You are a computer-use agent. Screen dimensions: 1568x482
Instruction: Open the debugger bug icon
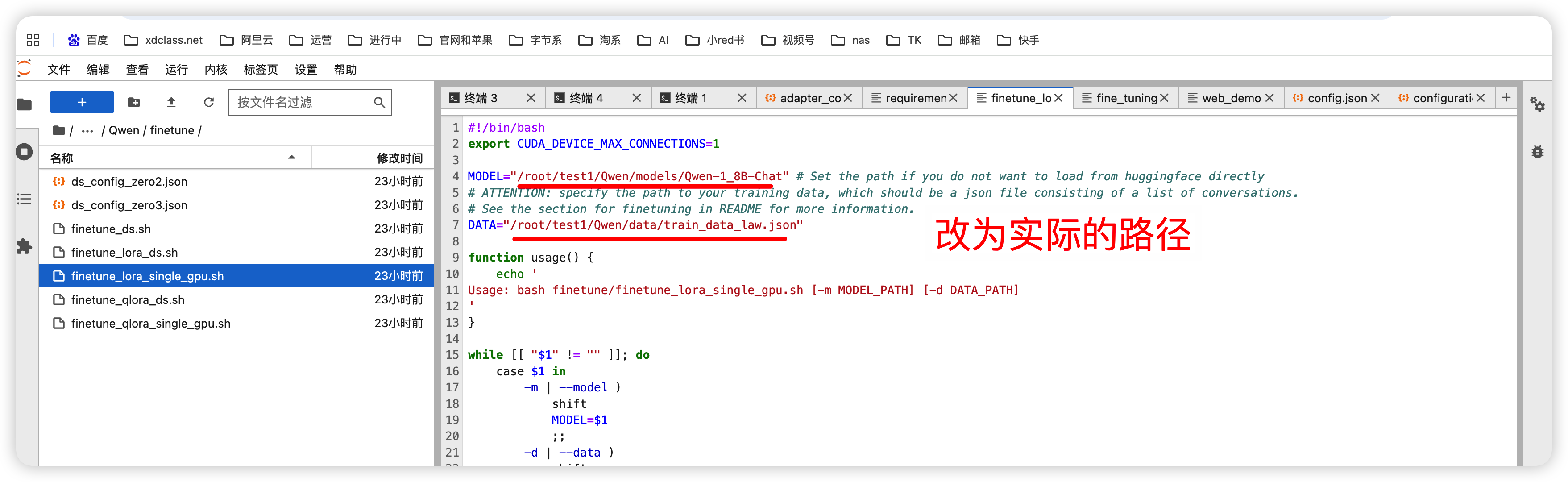[x=1538, y=152]
